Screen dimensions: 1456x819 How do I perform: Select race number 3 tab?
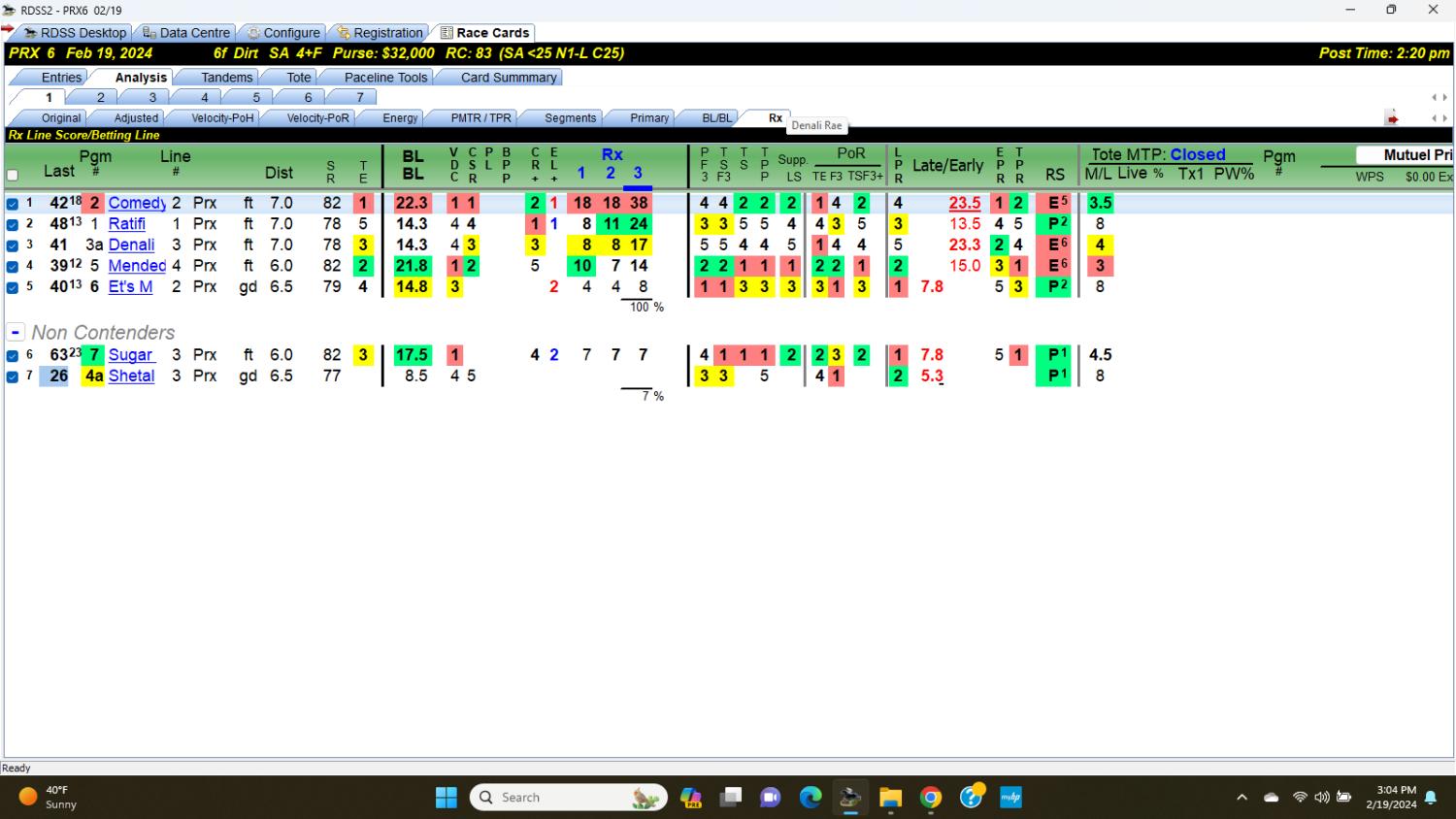tap(152, 97)
